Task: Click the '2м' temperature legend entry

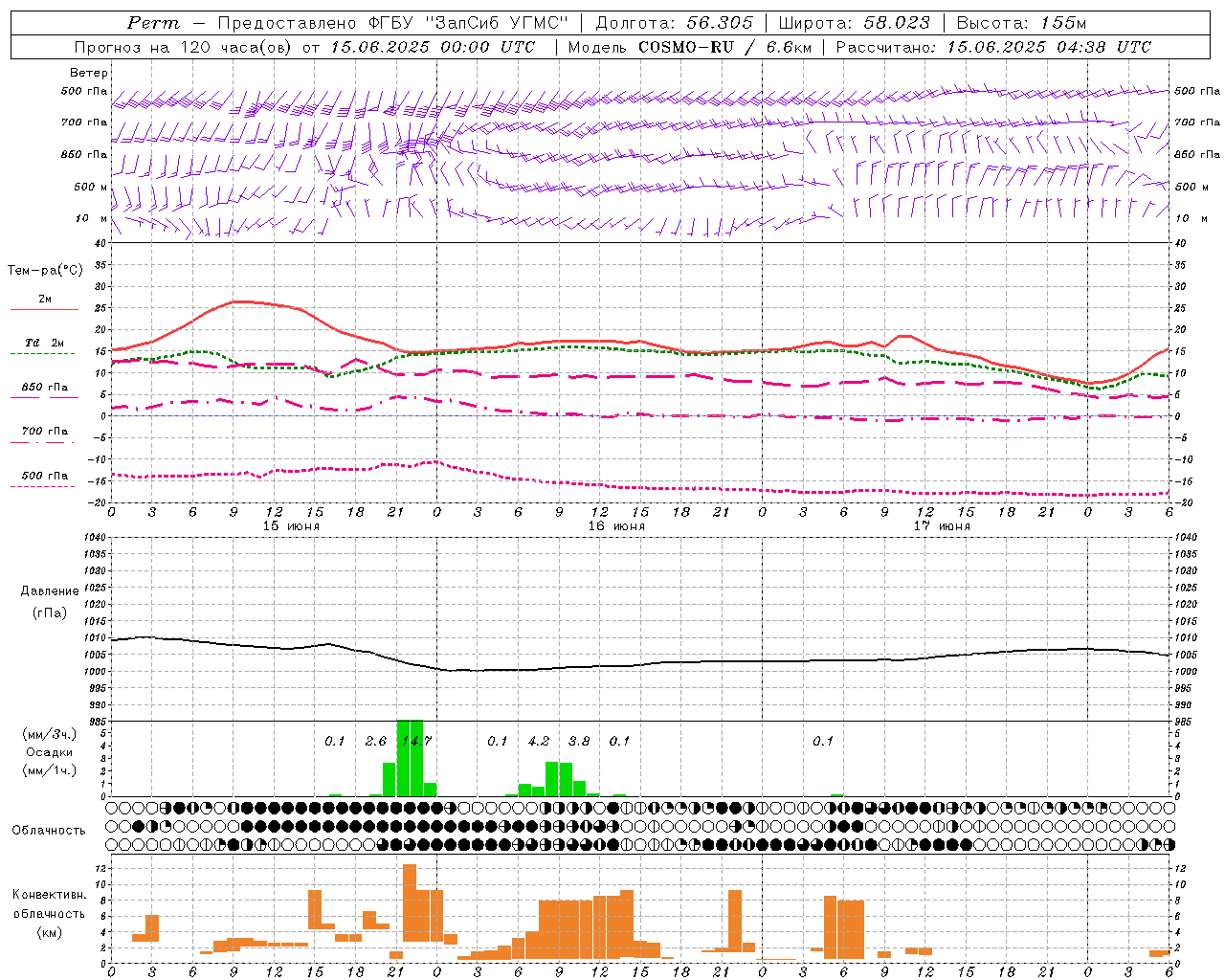Action: 45,299
